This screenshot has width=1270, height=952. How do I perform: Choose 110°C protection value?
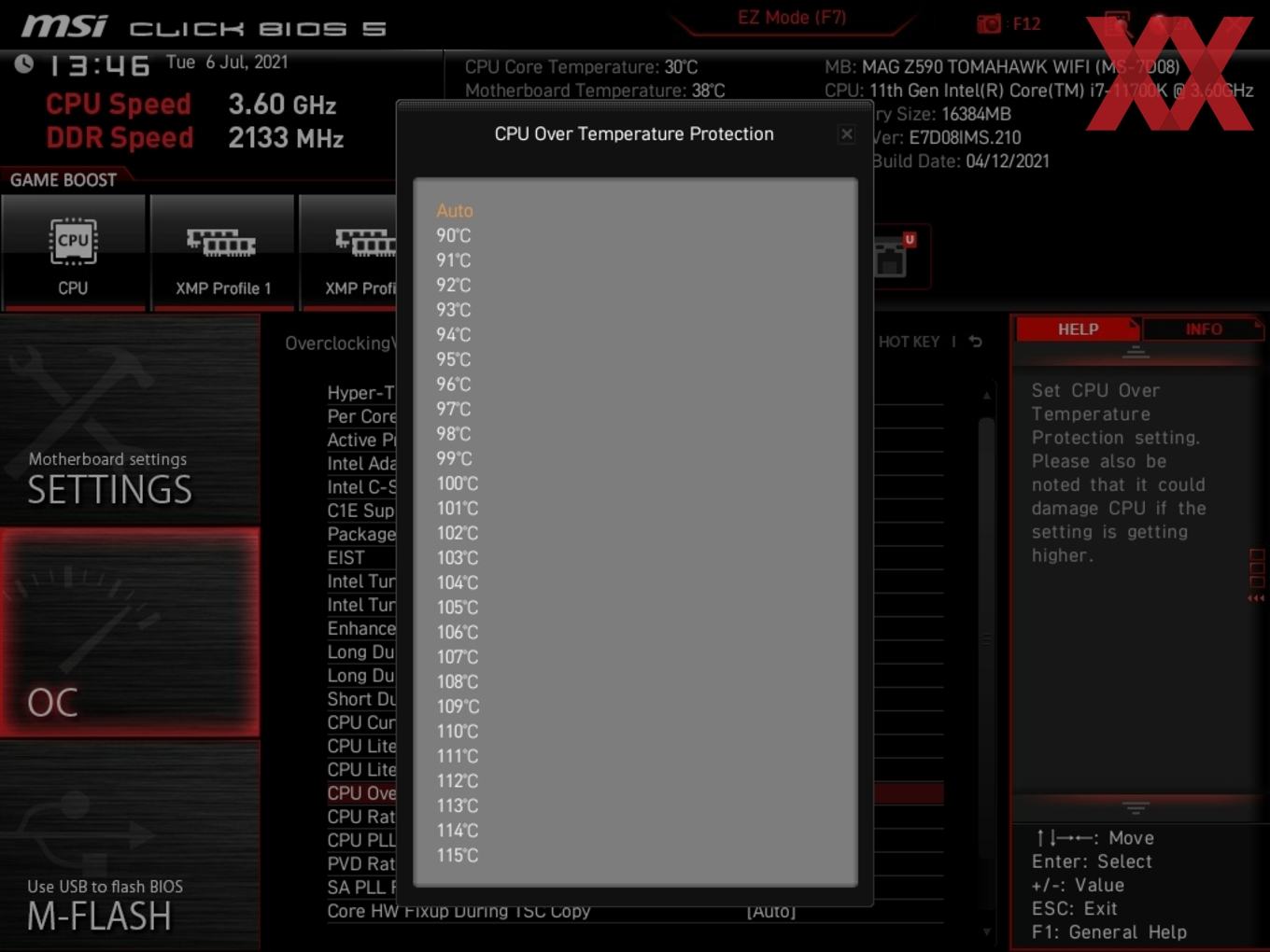click(x=458, y=732)
